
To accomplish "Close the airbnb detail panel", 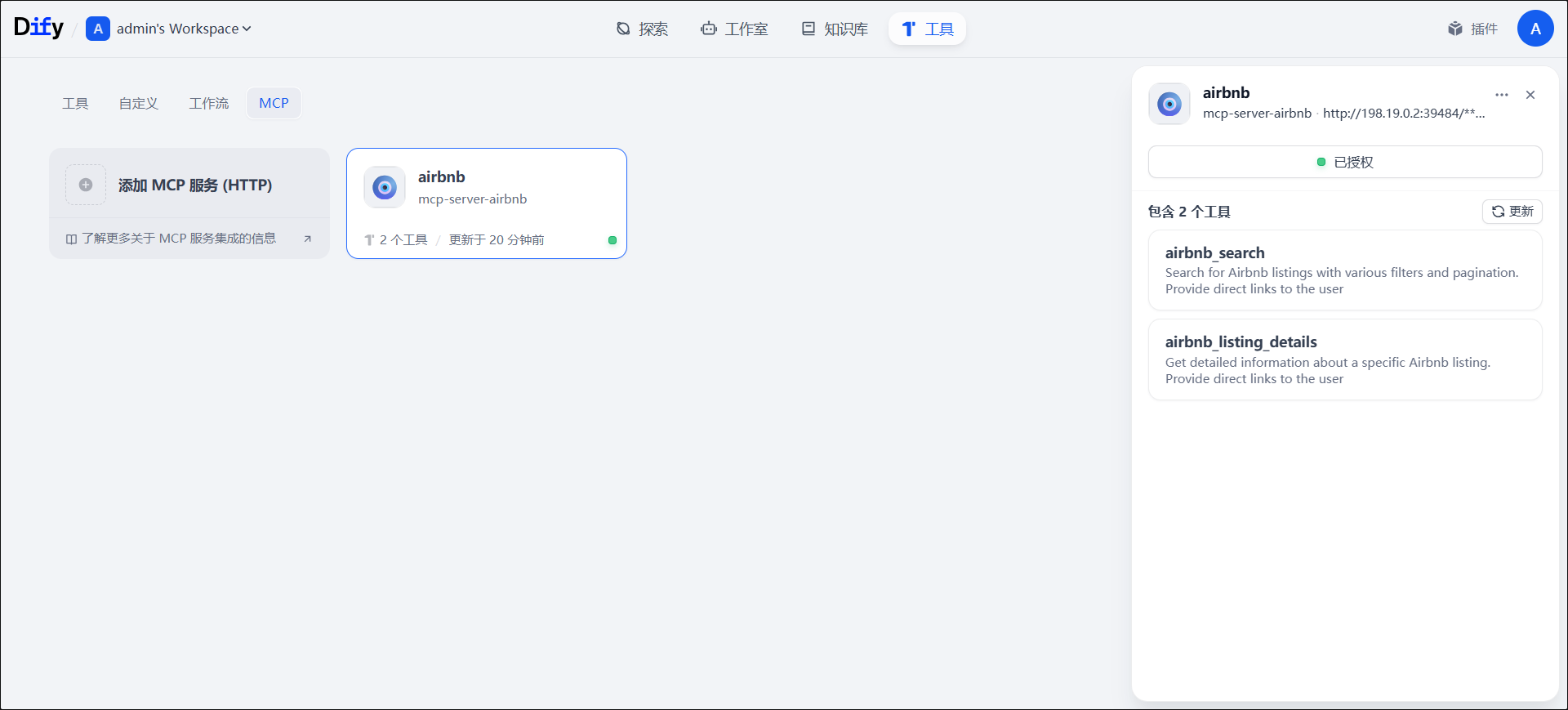I will tap(1530, 95).
